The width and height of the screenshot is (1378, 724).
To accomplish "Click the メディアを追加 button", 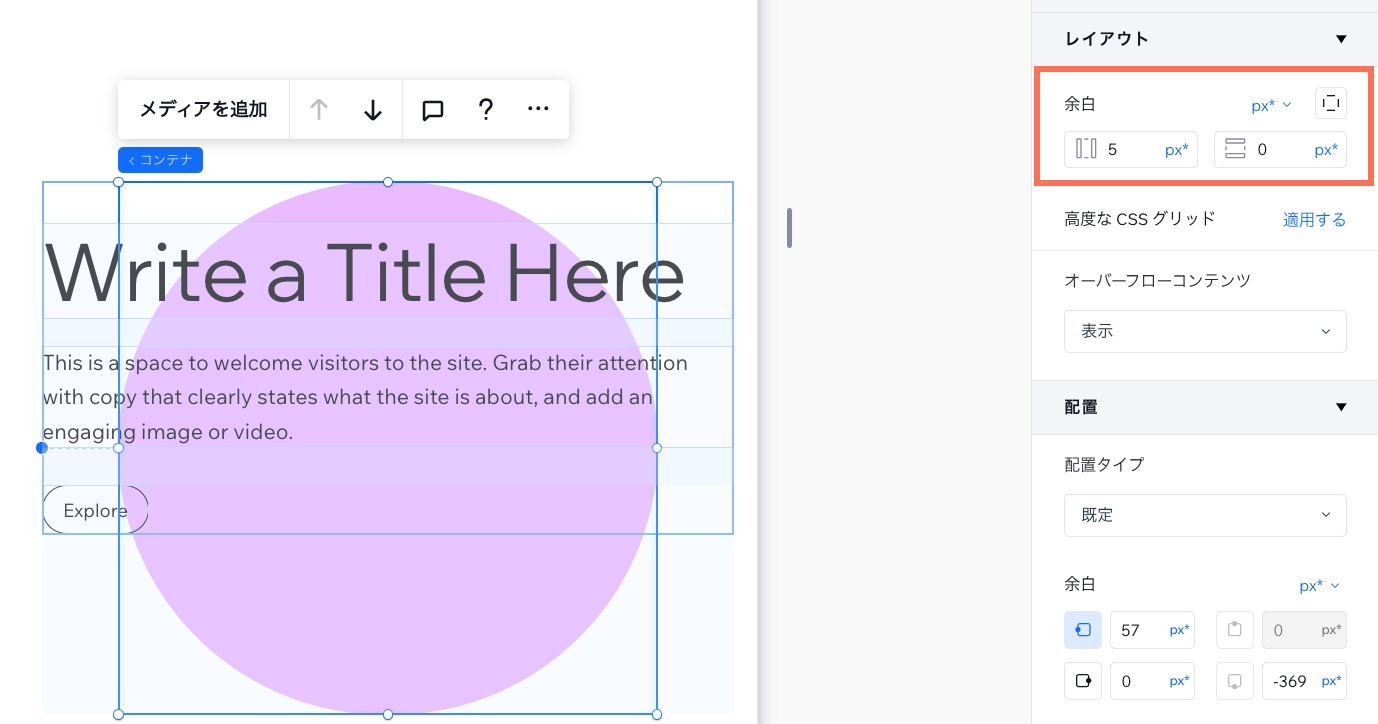I will pyautogui.click(x=203, y=110).
